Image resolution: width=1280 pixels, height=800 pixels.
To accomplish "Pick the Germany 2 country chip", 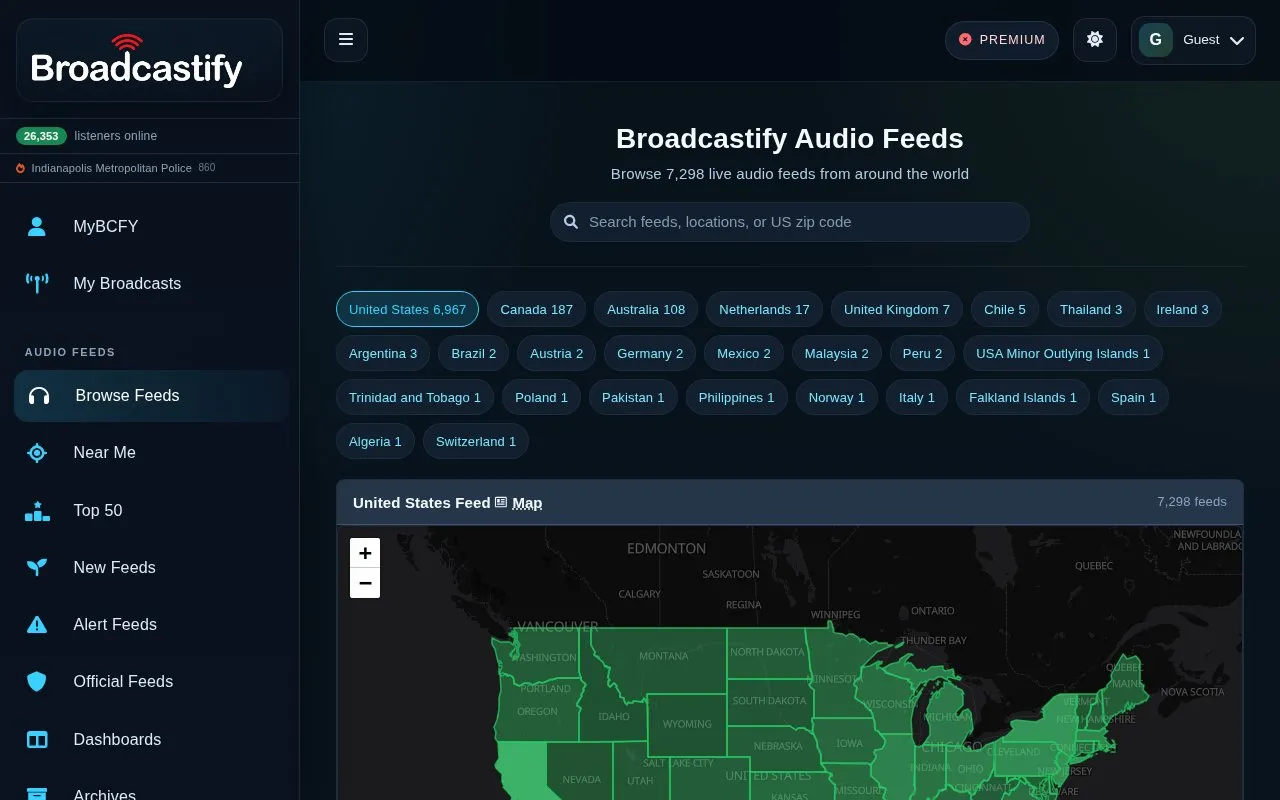I will coord(650,353).
